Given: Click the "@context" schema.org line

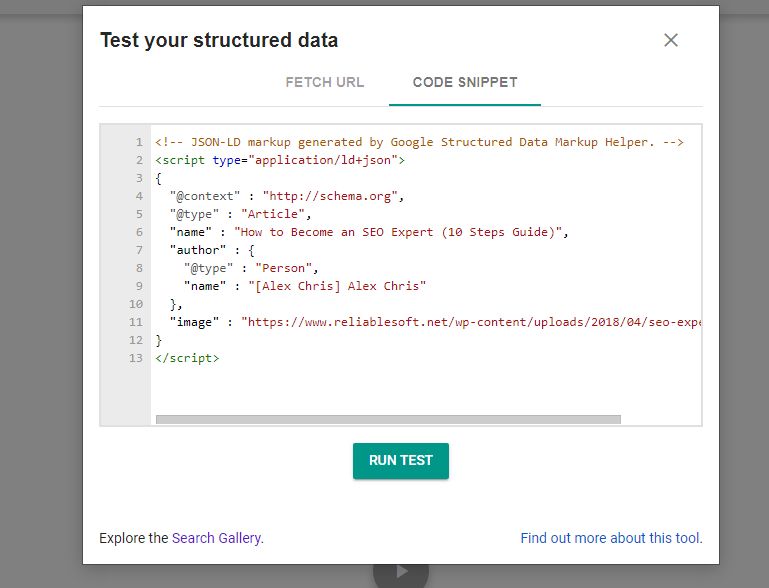Looking at the screenshot, I should [286, 196].
